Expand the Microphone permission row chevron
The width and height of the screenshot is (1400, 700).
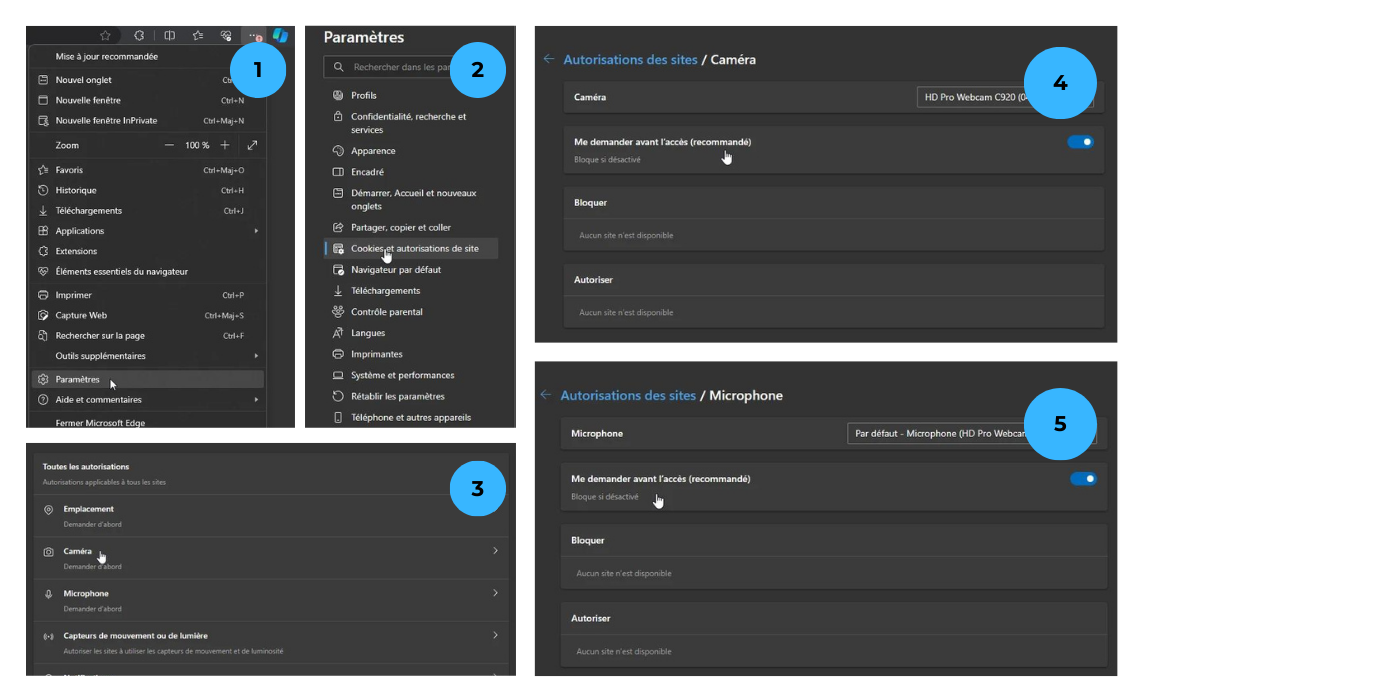tap(495, 593)
